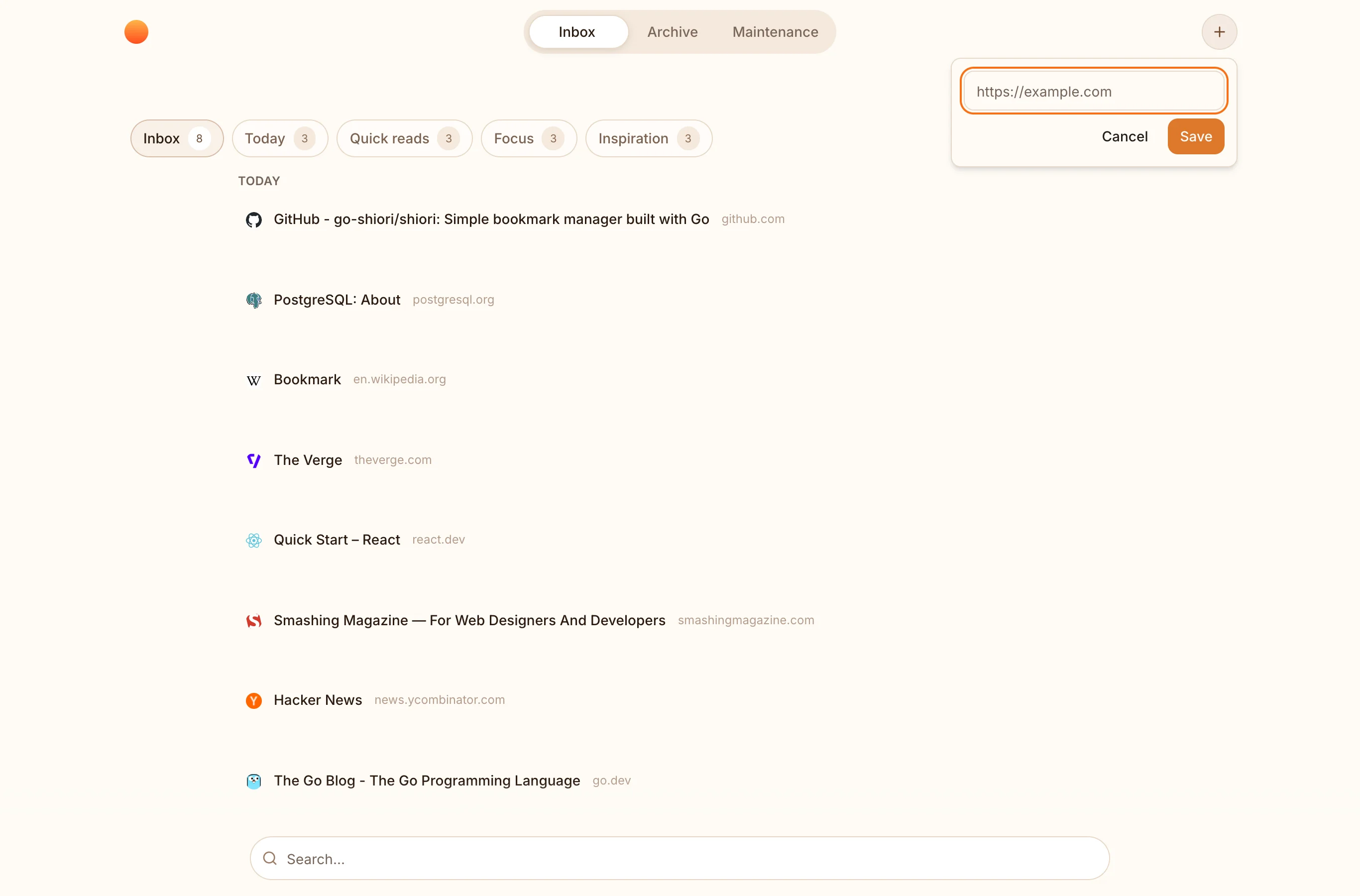Select the Quick reads filter chip
Image resolution: width=1360 pixels, height=896 pixels.
(404, 138)
